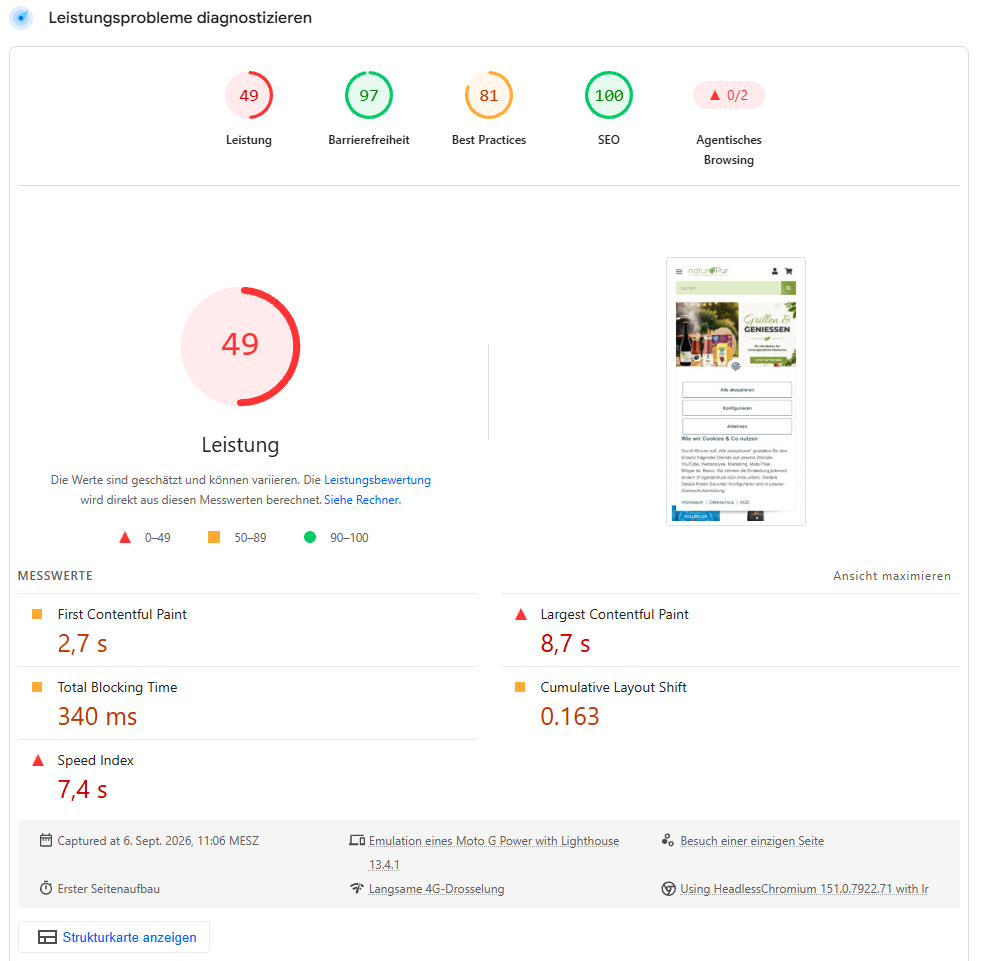
Task: Click the MESSWERTE section heading
Action: (55, 576)
